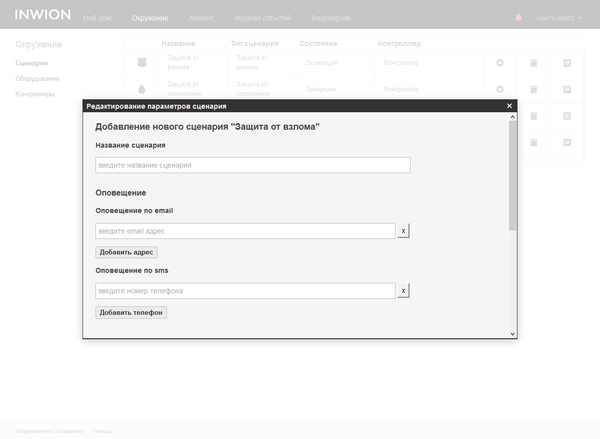Open the Лицензионное соглашение footer link
This screenshot has height=439, width=600.
[x=50, y=431]
